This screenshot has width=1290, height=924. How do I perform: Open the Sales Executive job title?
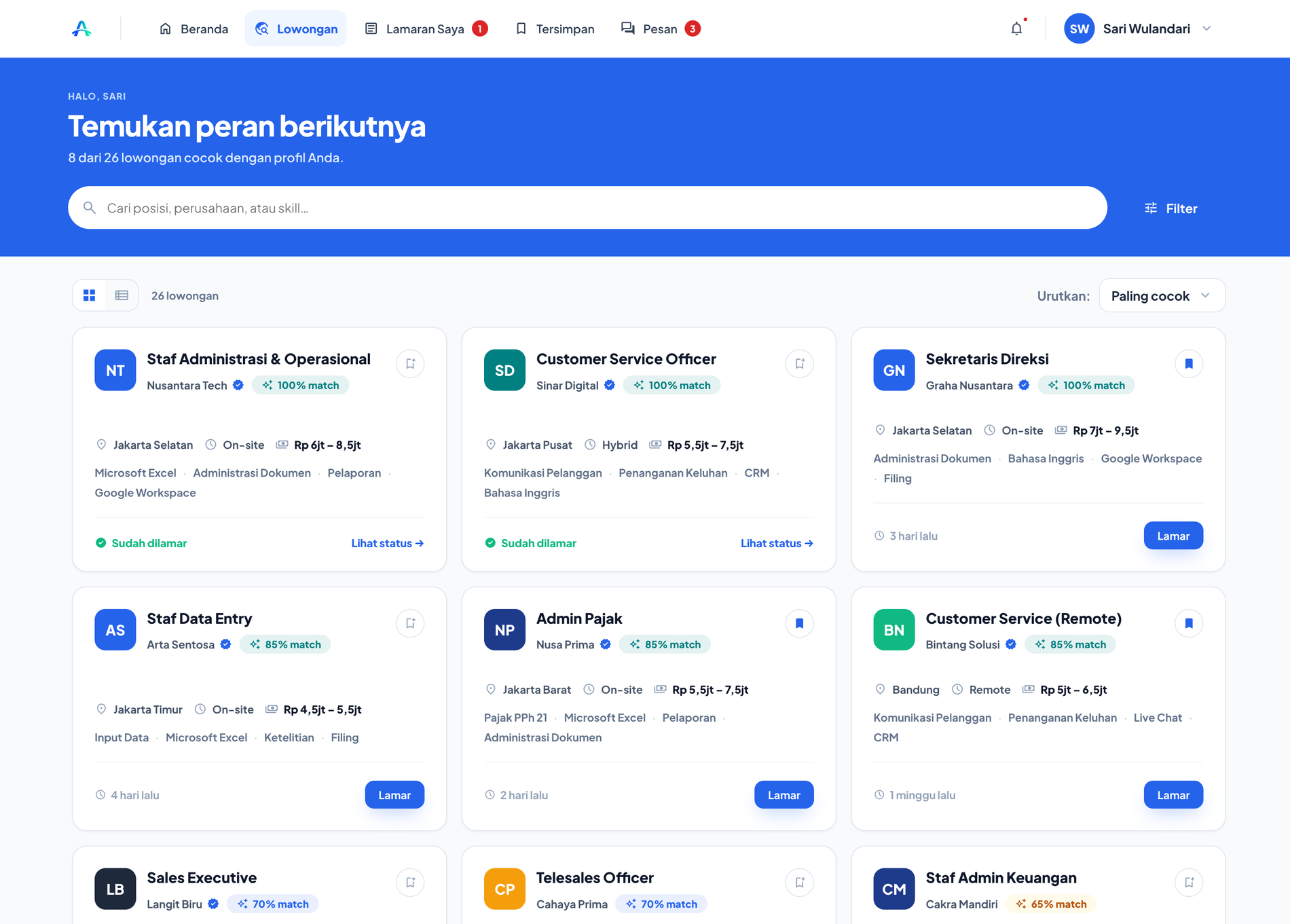coord(202,878)
